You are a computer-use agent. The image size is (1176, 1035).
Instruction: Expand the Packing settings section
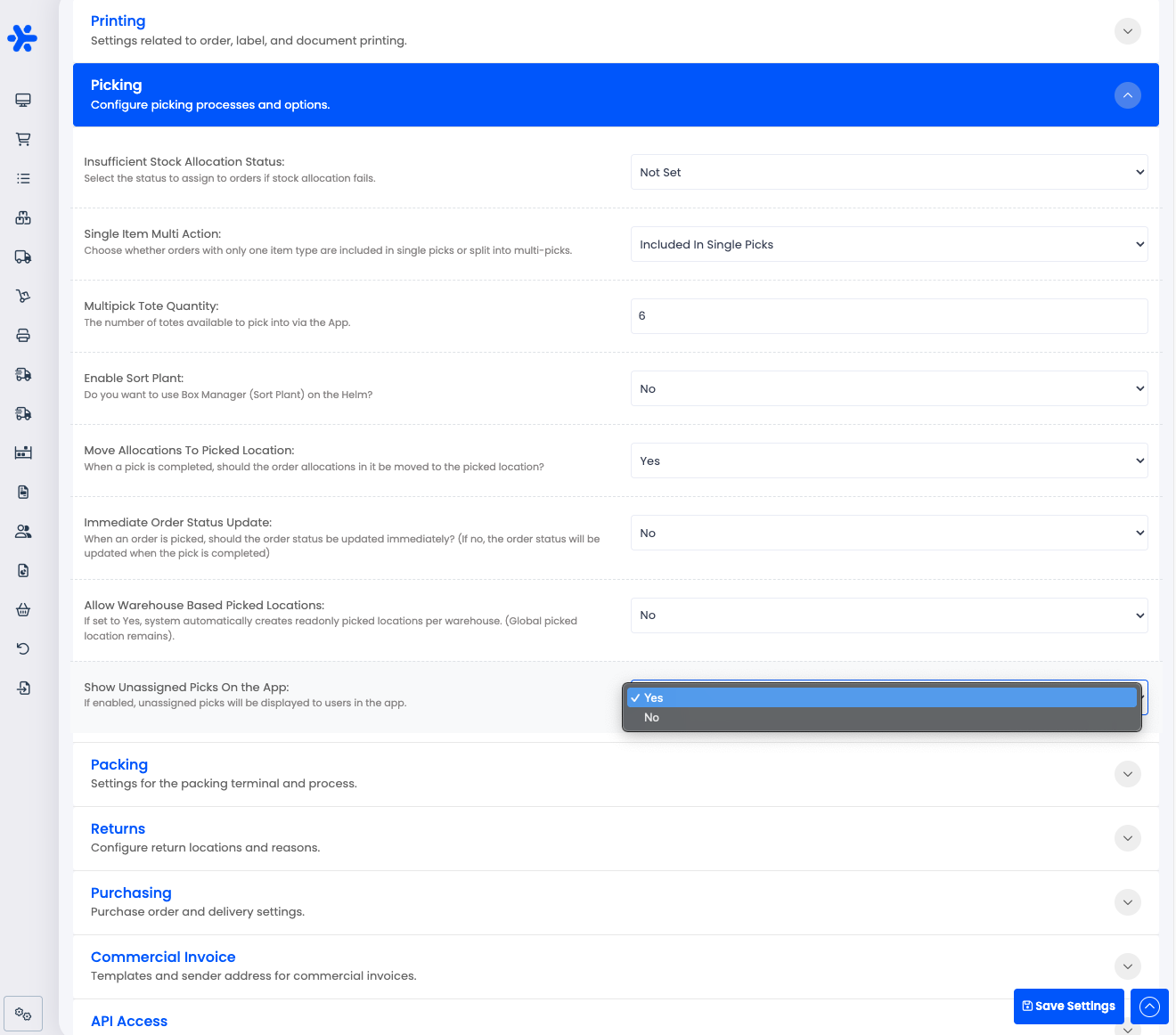pos(1128,774)
